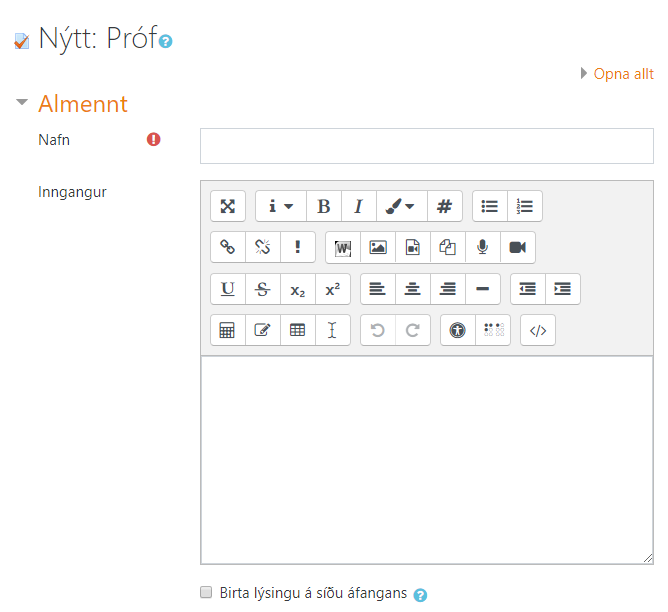Image resolution: width=668 pixels, height=612 pixels.
Task: Click the video camera record icon
Action: [x=517, y=247]
